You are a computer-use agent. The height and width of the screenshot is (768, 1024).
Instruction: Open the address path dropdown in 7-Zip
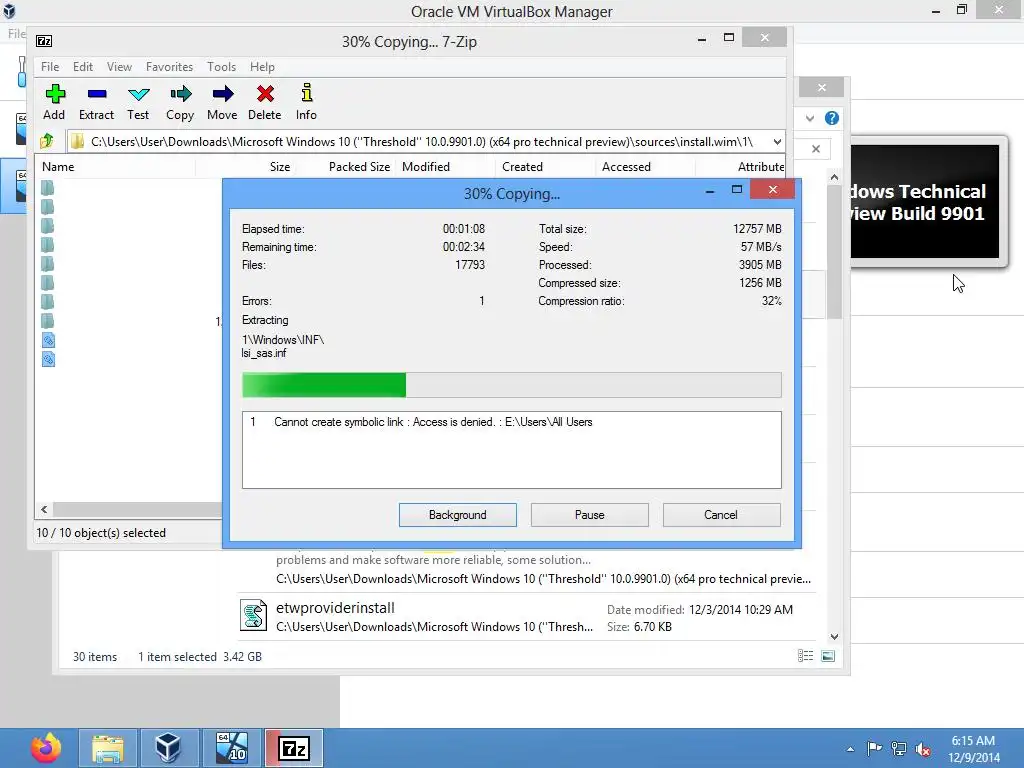(777, 142)
